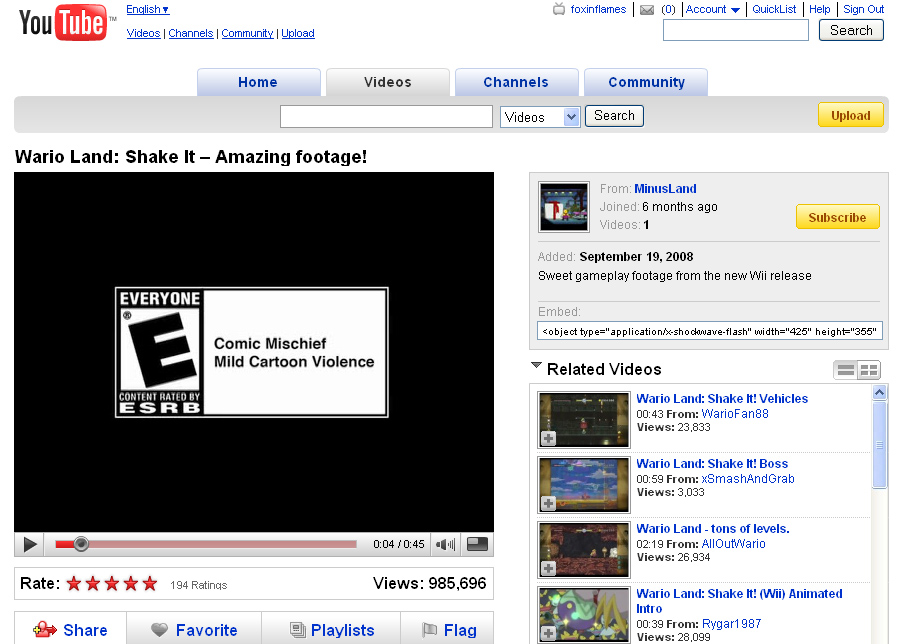Open AllOutWario channel link
Image resolution: width=904 pixels, height=644 pixels.
coord(733,544)
